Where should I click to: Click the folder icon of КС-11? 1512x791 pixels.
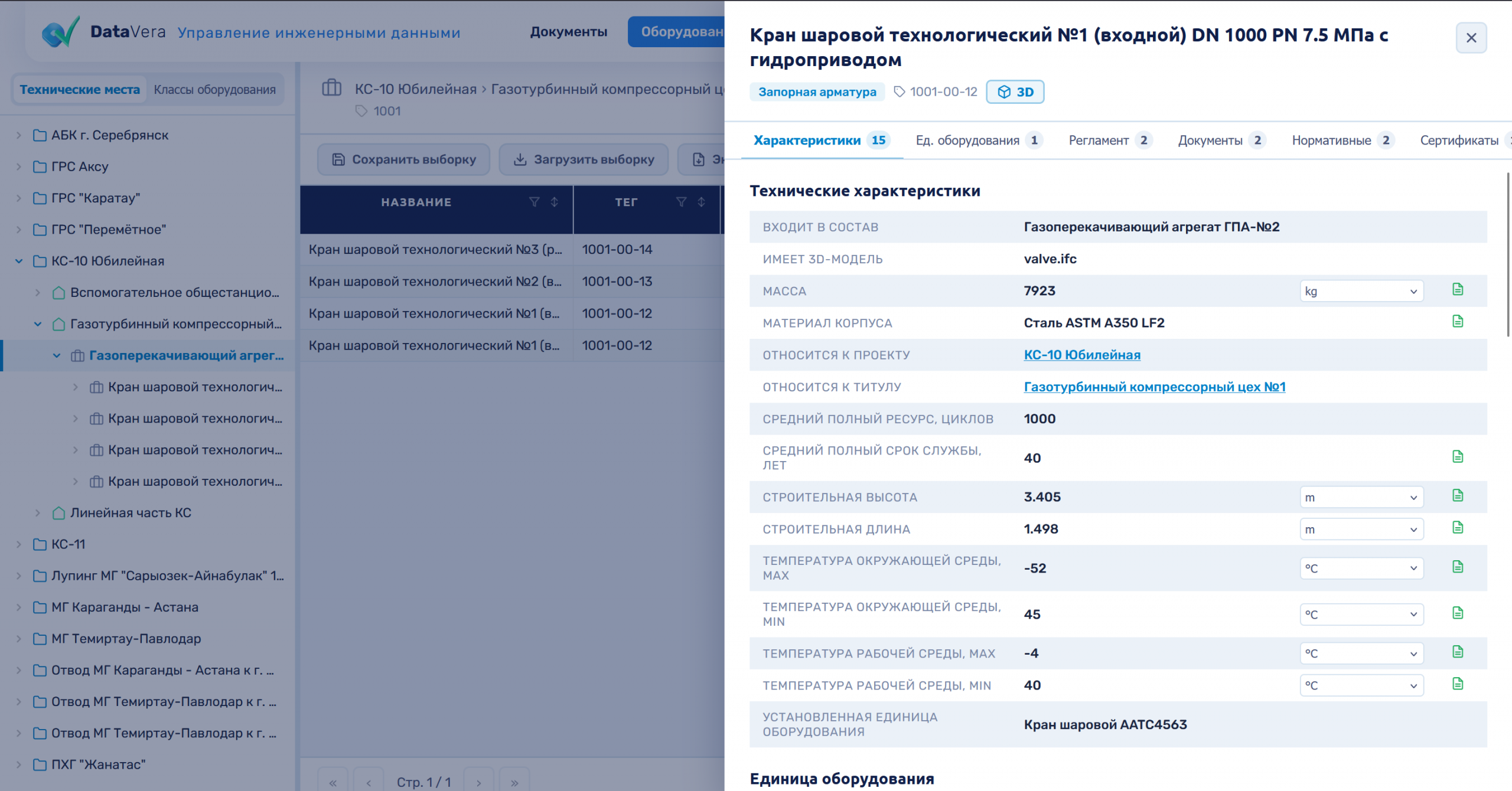click(x=40, y=544)
